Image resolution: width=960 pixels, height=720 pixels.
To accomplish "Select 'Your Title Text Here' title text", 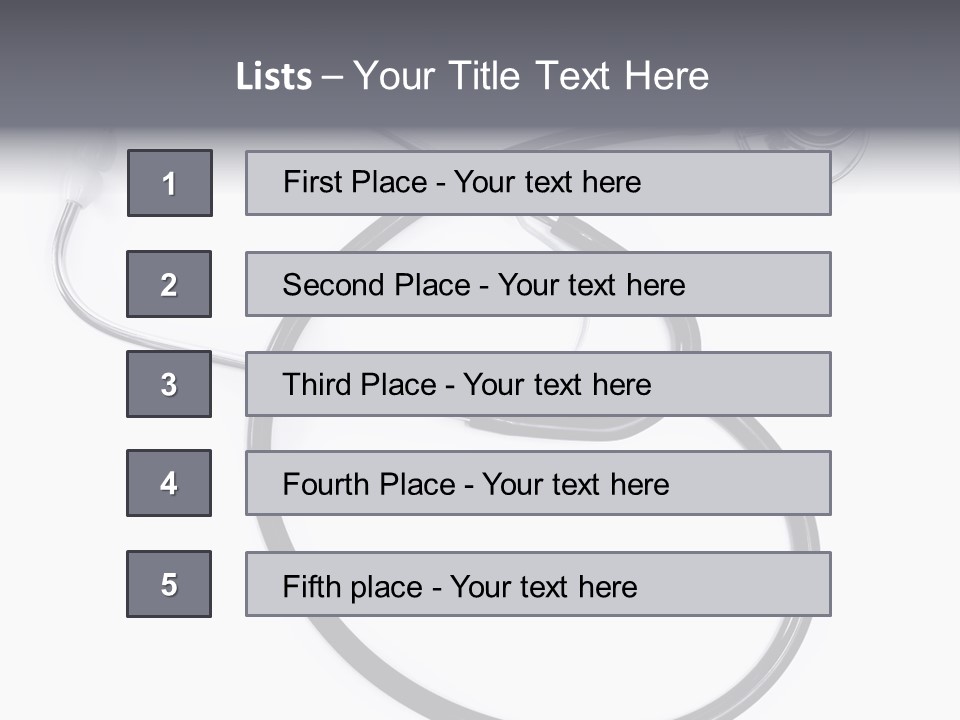I will point(531,76).
